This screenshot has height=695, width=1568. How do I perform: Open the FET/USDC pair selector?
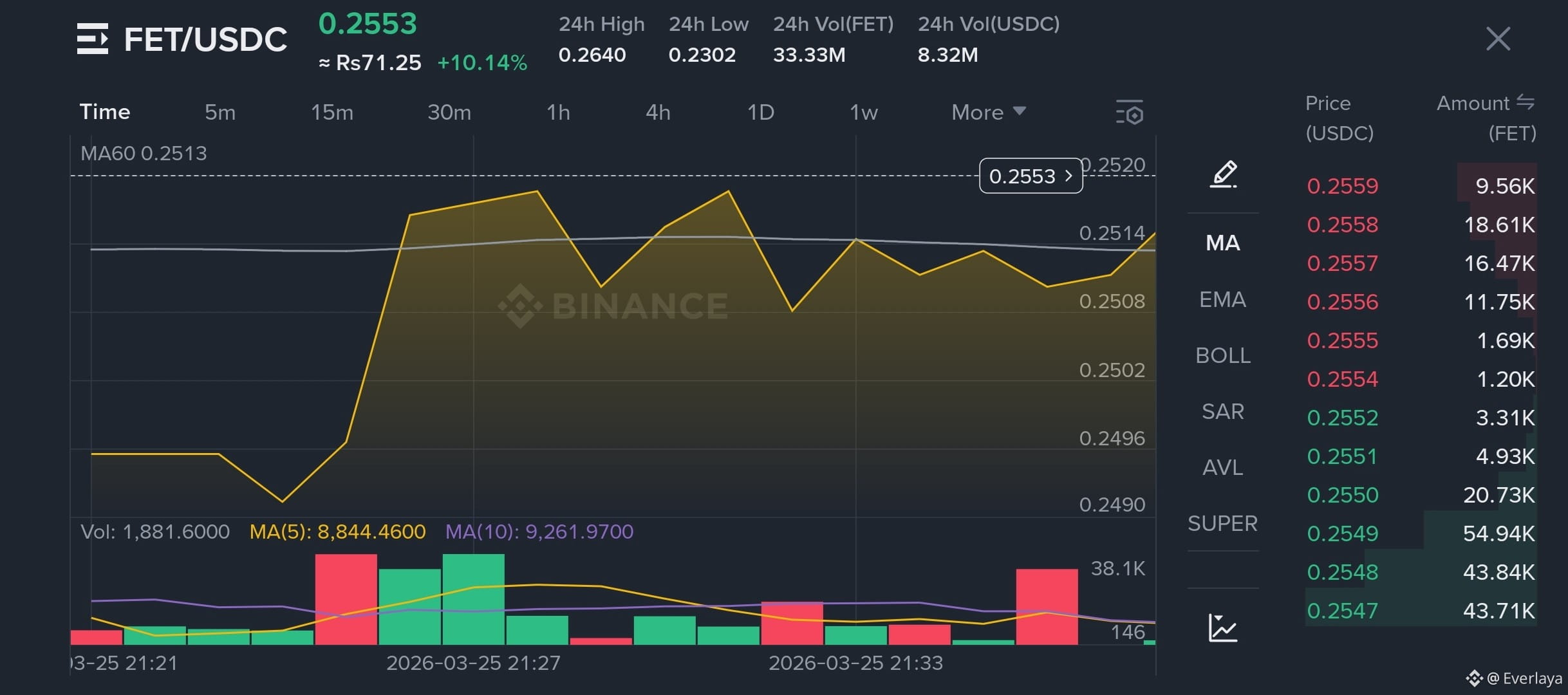tap(205, 39)
